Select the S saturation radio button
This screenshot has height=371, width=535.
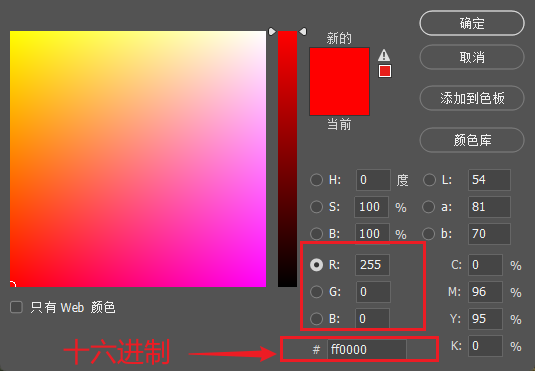316,207
